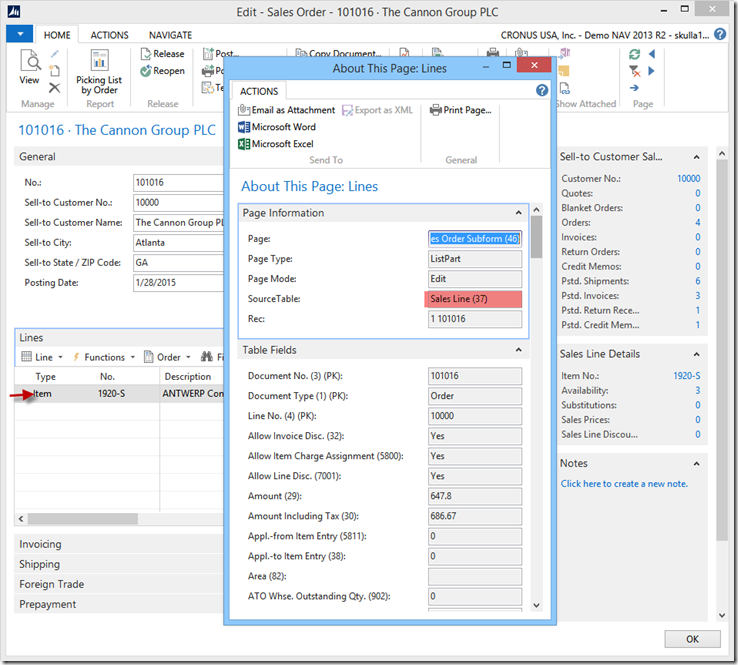Click the Delete X icon in Manage group

[55, 88]
